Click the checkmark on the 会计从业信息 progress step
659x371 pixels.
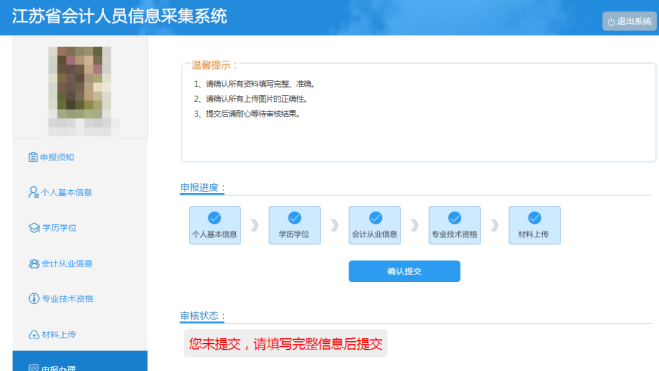[375, 218]
